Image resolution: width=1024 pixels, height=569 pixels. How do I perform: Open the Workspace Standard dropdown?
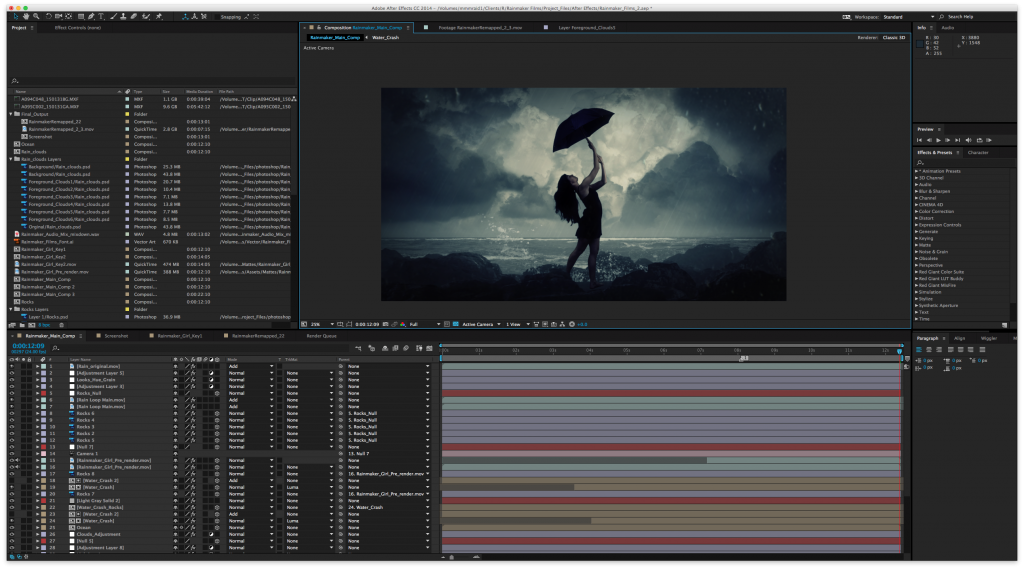point(909,17)
